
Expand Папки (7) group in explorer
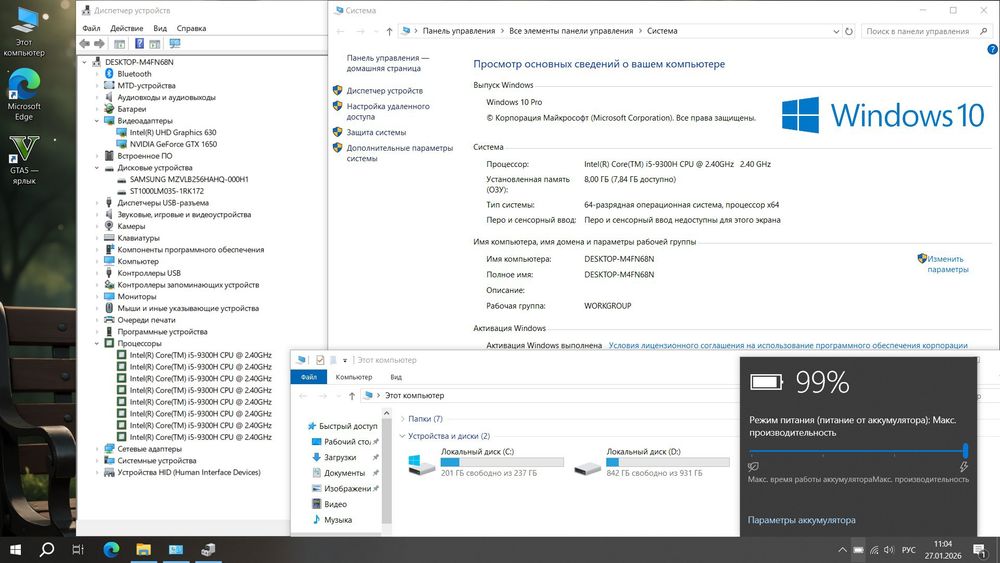402,419
